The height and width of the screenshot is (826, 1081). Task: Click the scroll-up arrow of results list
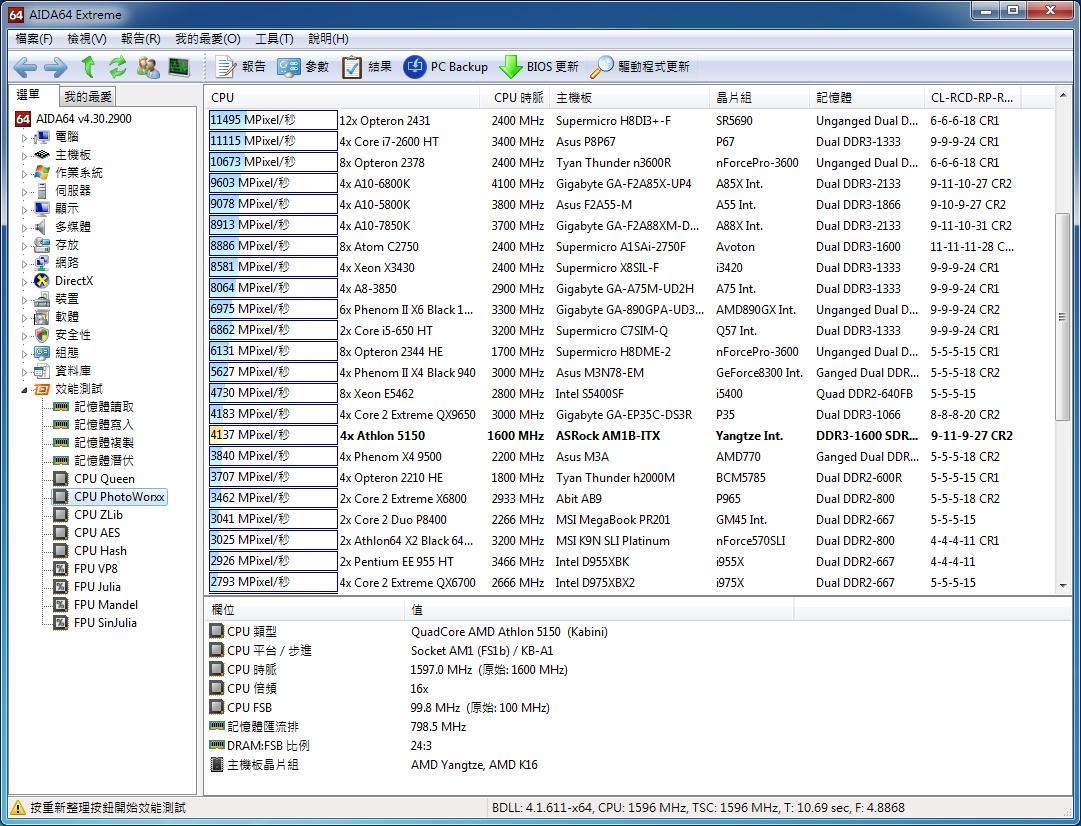(x=1062, y=94)
